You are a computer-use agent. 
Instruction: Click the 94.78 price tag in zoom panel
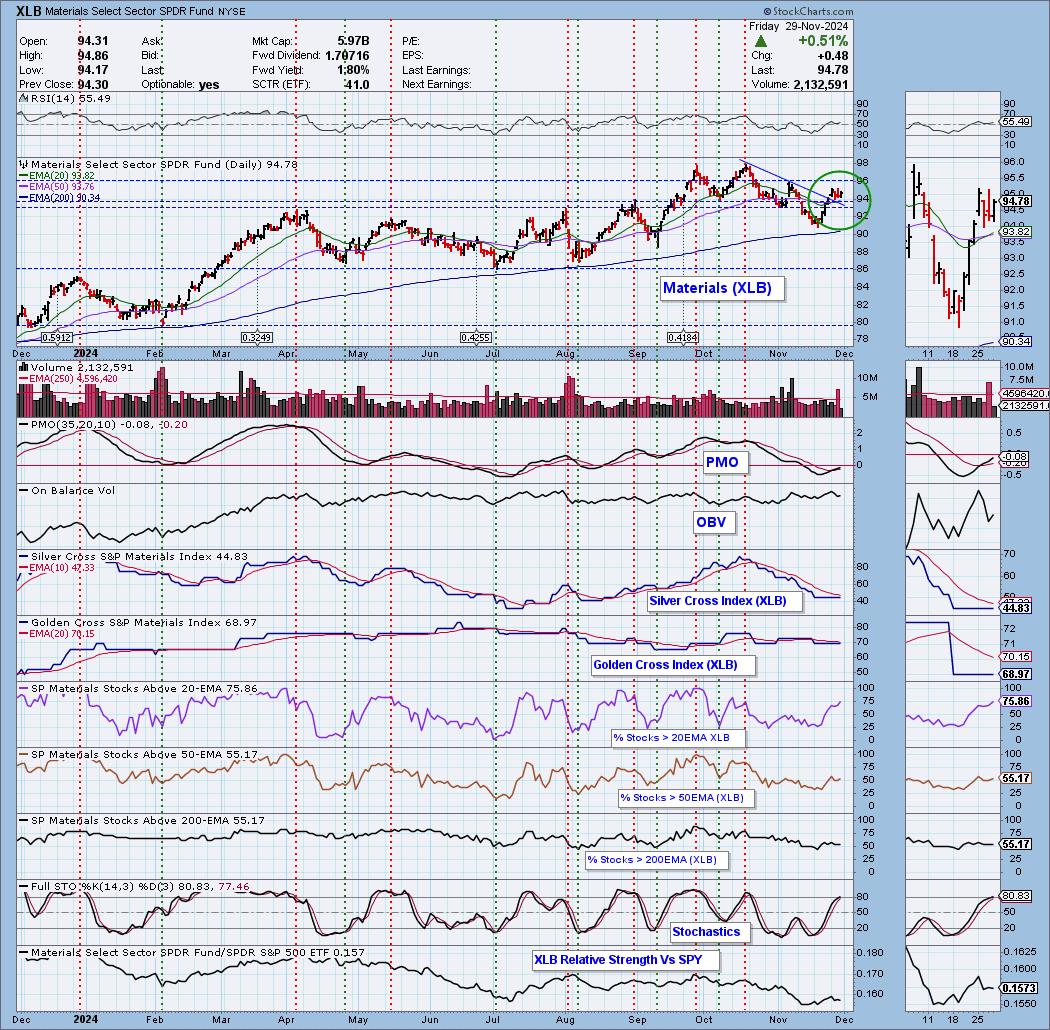pyautogui.click(x=1017, y=201)
